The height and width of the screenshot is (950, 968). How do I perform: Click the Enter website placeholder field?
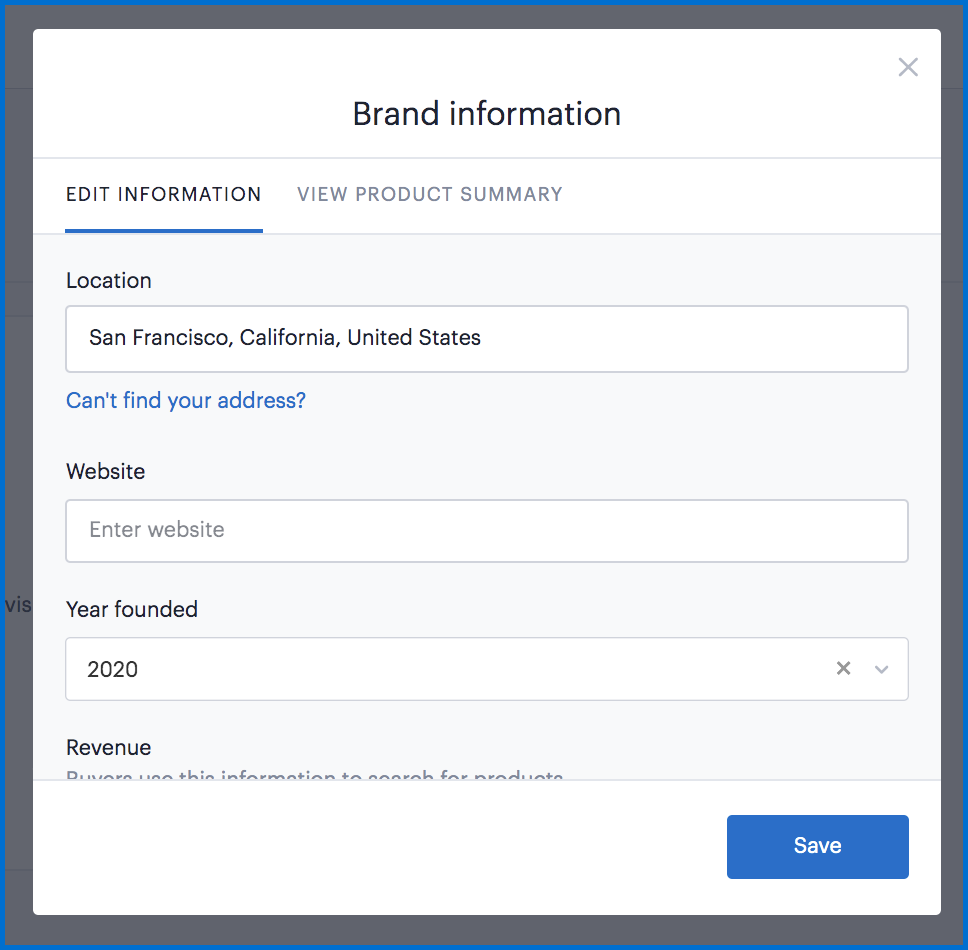point(487,530)
